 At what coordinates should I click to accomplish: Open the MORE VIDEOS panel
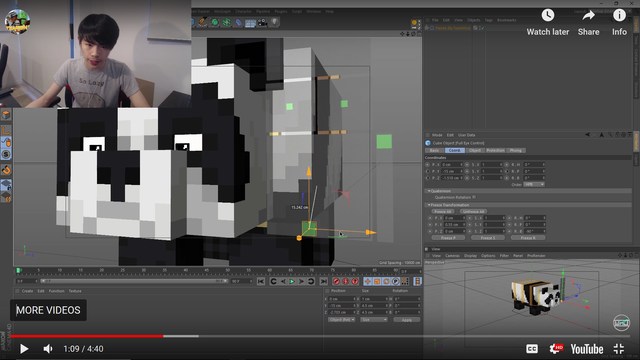(48, 310)
